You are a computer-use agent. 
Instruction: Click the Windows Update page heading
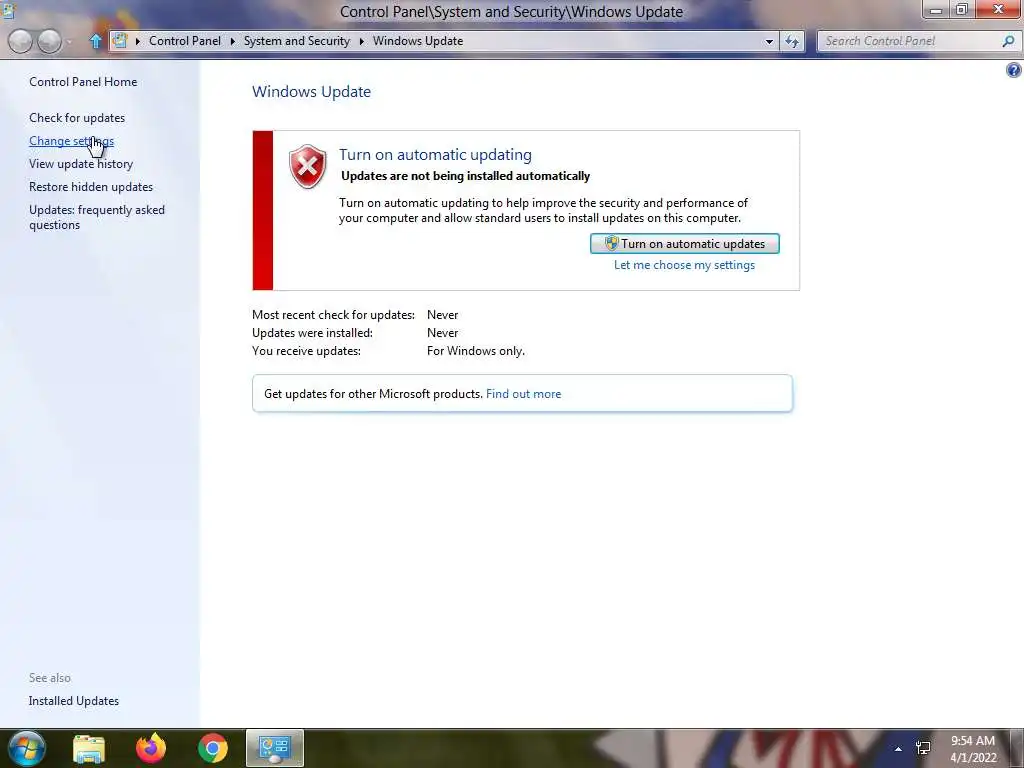click(x=312, y=91)
